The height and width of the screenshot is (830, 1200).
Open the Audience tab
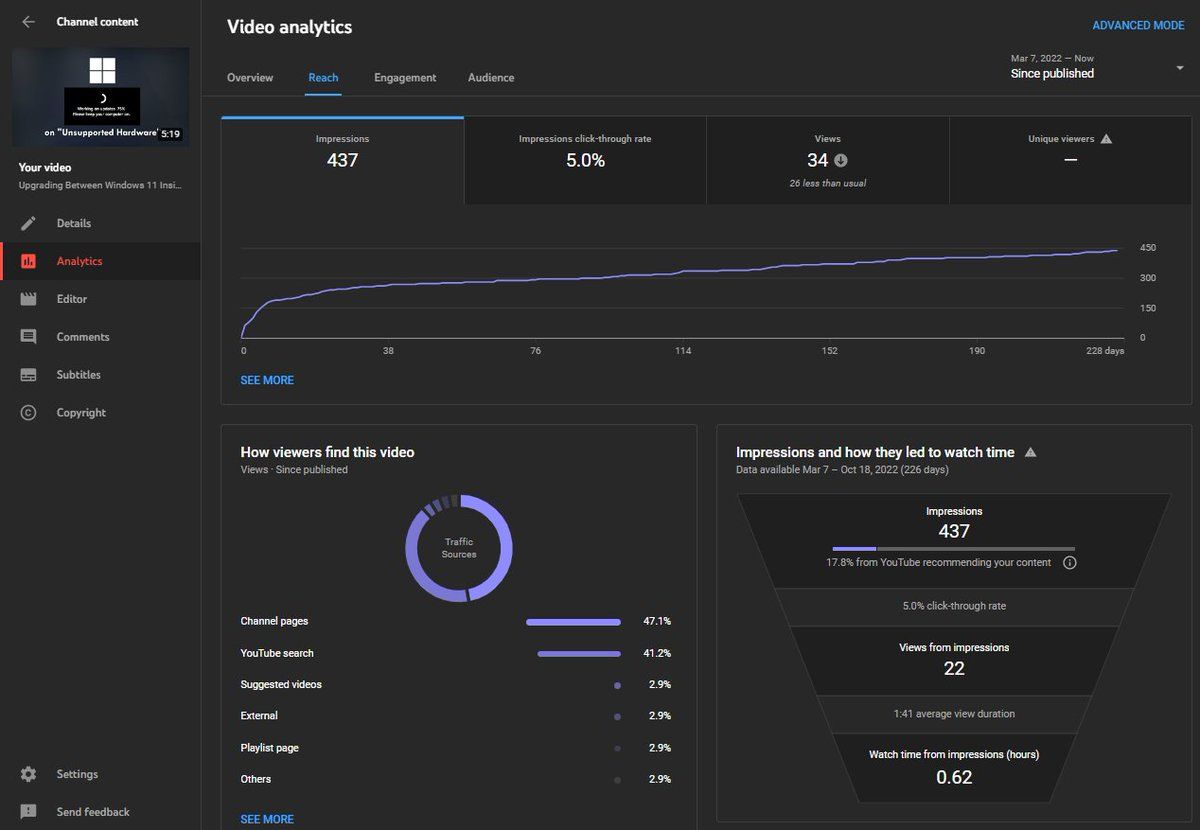click(x=491, y=78)
